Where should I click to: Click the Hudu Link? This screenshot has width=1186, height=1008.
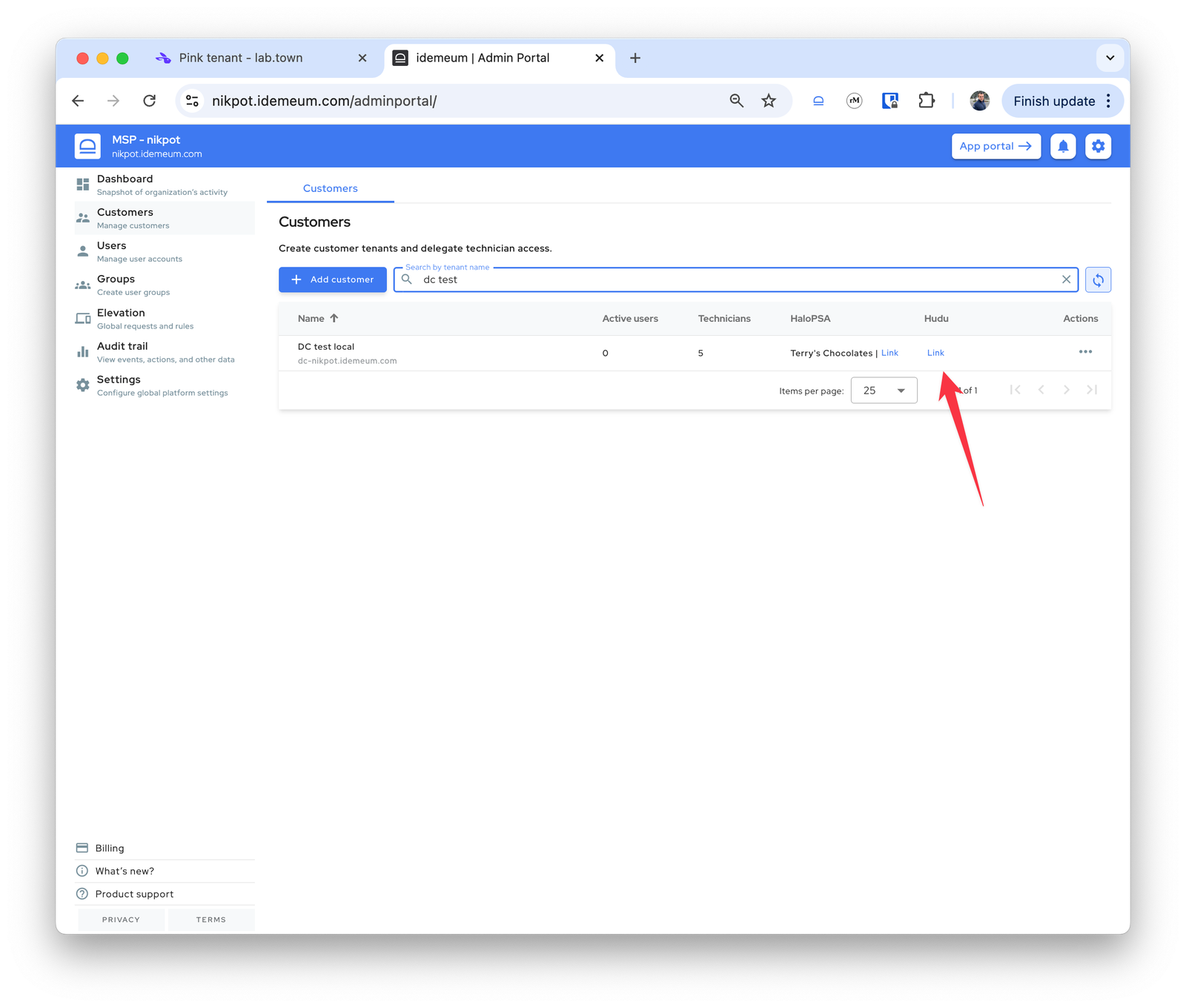(x=935, y=353)
